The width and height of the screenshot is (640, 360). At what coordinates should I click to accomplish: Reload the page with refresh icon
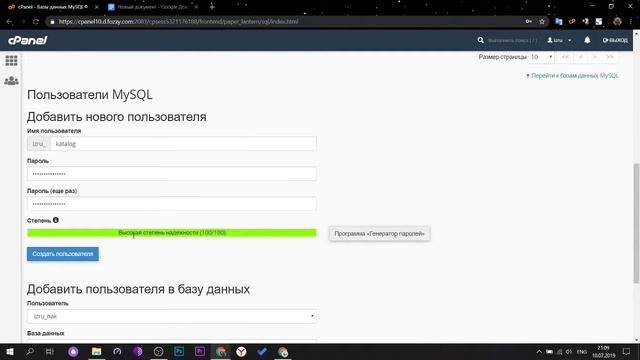tap(36, 21)
